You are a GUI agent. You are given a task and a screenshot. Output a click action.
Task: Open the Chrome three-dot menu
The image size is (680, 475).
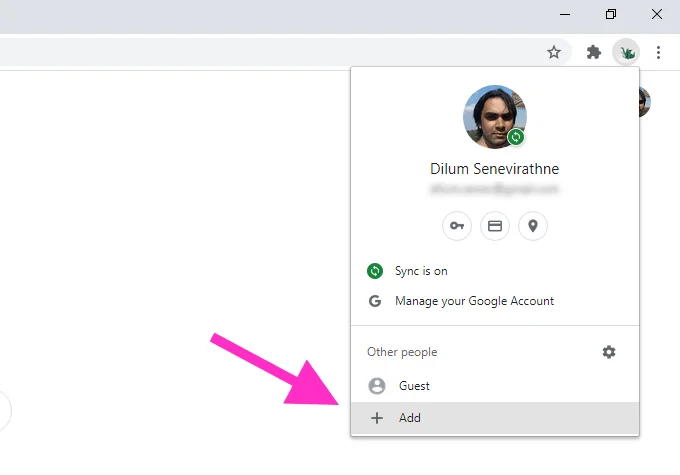[658, 52]
